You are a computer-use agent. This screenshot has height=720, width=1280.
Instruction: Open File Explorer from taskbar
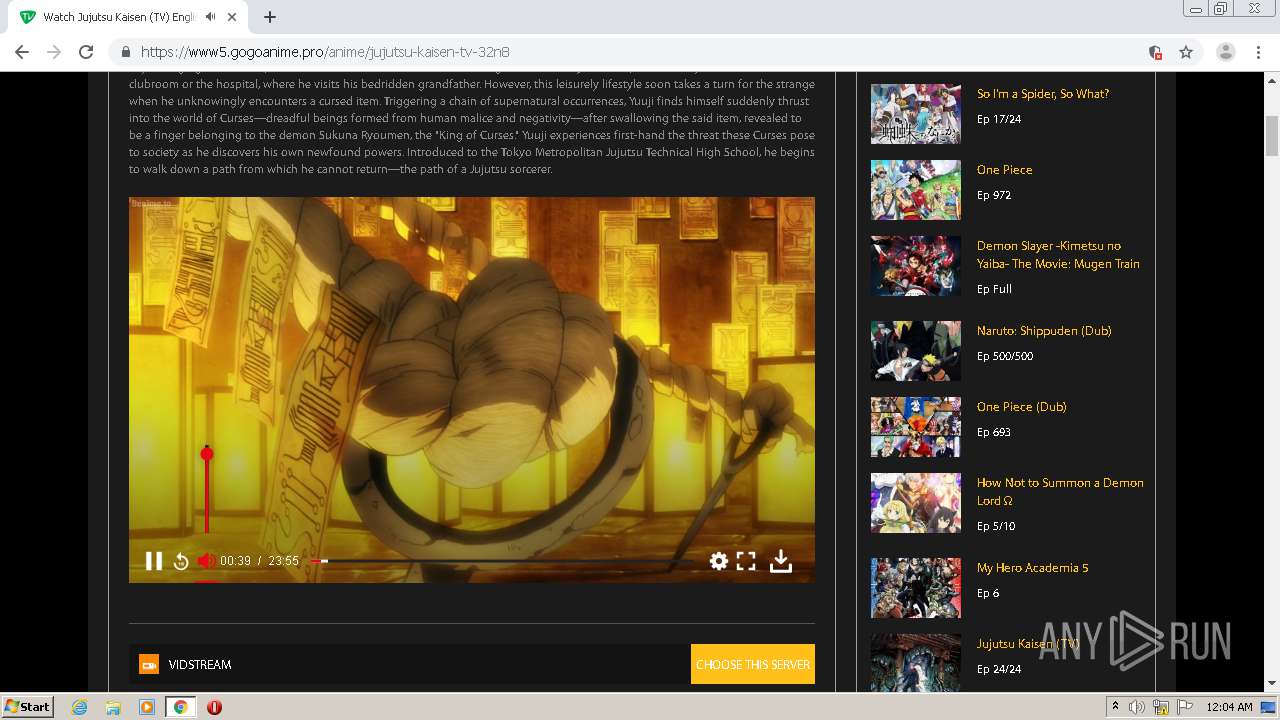click(113, 707)
